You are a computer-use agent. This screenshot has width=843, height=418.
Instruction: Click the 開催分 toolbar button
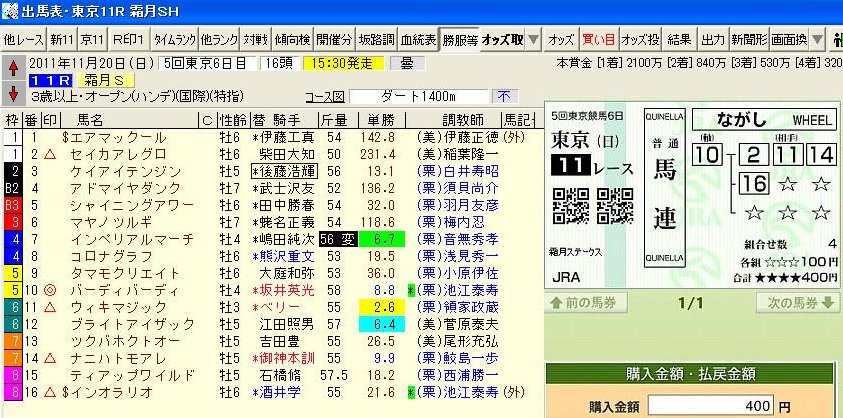tap(334, 39)
